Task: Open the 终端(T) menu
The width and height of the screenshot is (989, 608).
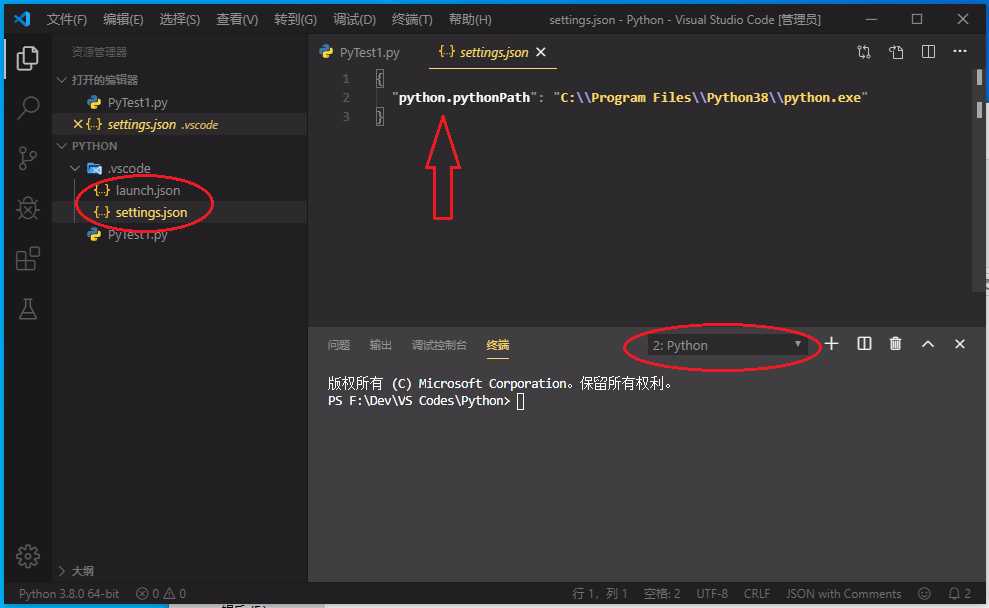Action: point(412,20)
